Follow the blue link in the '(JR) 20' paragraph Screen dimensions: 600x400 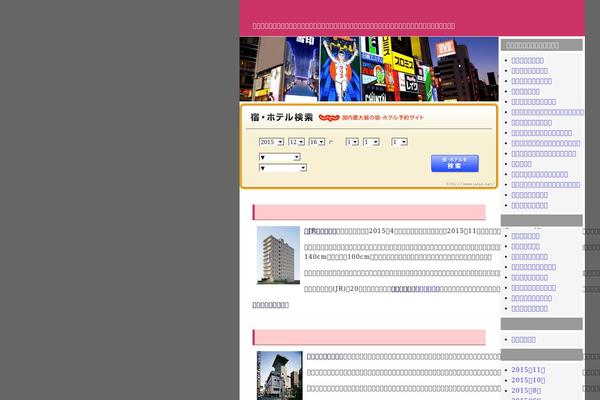point(416,289)
